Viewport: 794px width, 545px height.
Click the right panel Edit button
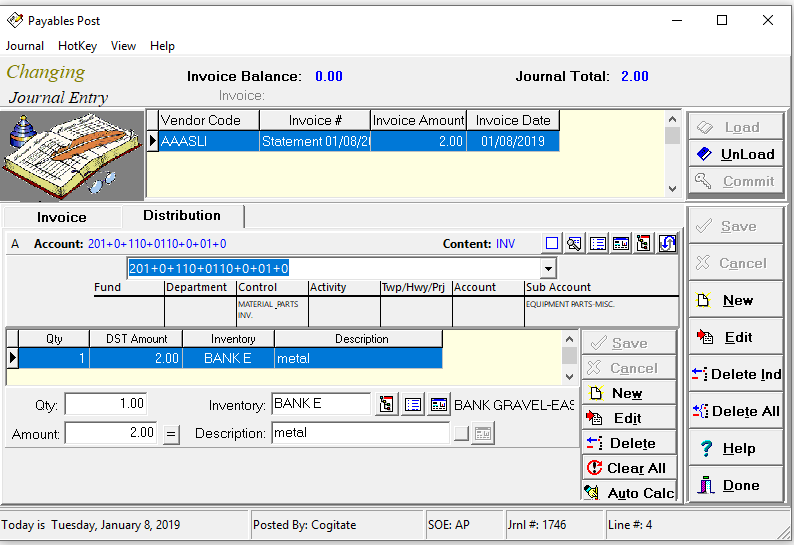[x=735, y=337]
